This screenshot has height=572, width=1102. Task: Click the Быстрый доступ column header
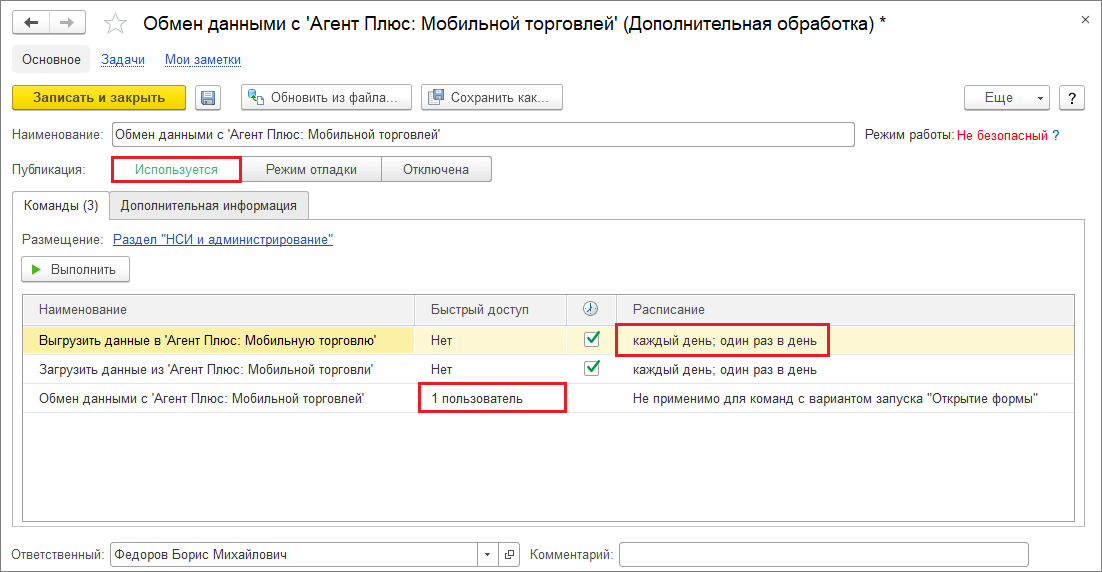click(x=490, y=309)
